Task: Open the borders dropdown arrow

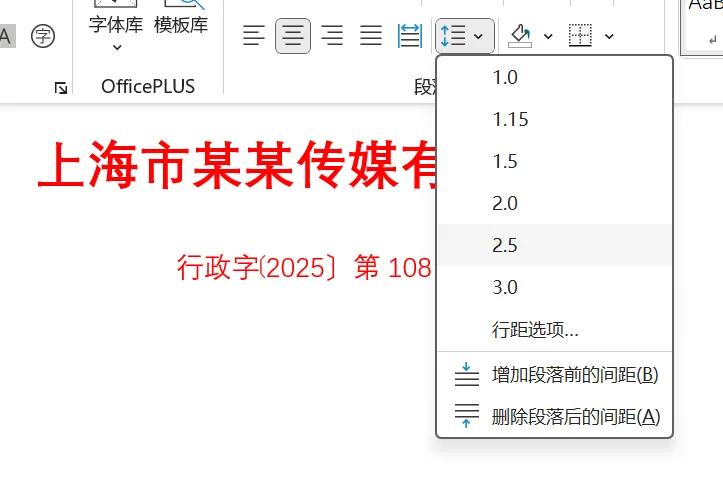Action: tap(609, 37)
